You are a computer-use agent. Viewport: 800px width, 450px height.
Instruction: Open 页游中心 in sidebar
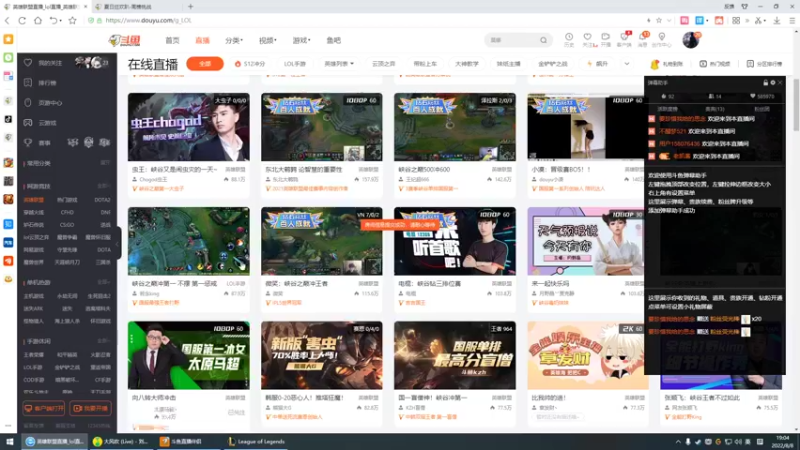tap(42, 103)
